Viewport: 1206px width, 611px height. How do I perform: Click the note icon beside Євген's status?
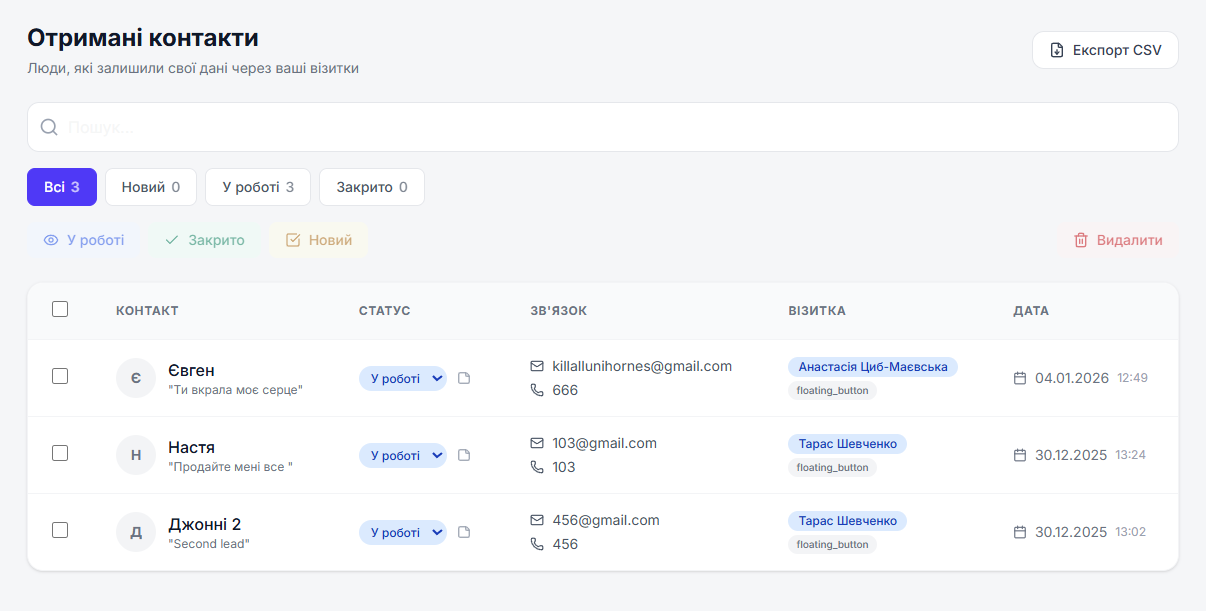[x=464, y=378]
